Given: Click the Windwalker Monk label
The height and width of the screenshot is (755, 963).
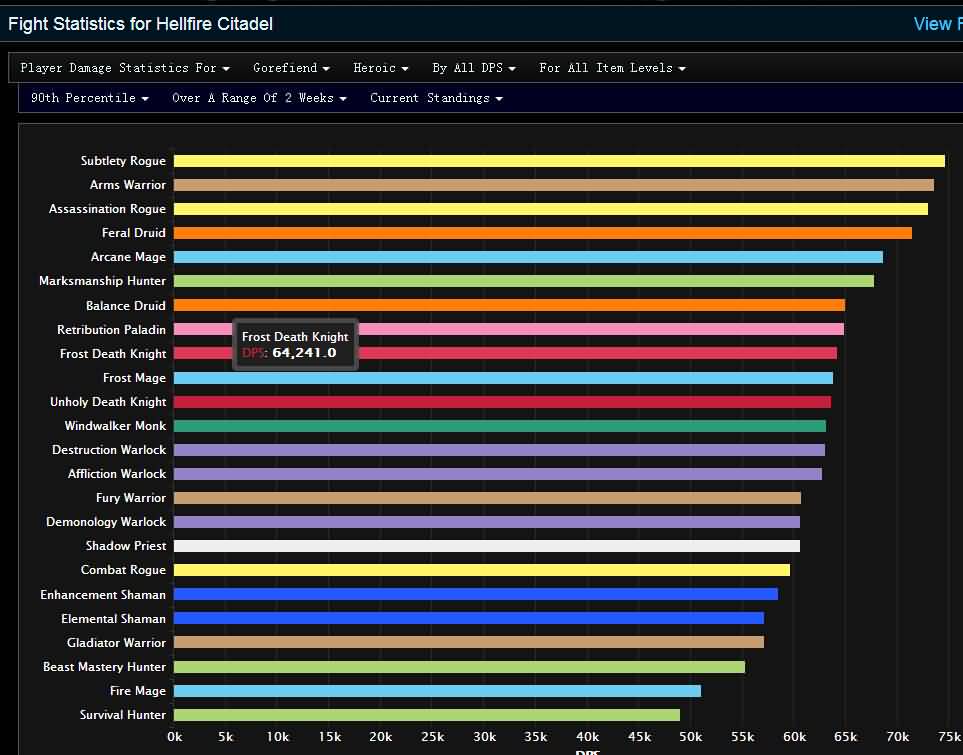Looking at the screenshot, I should (115, 426).
